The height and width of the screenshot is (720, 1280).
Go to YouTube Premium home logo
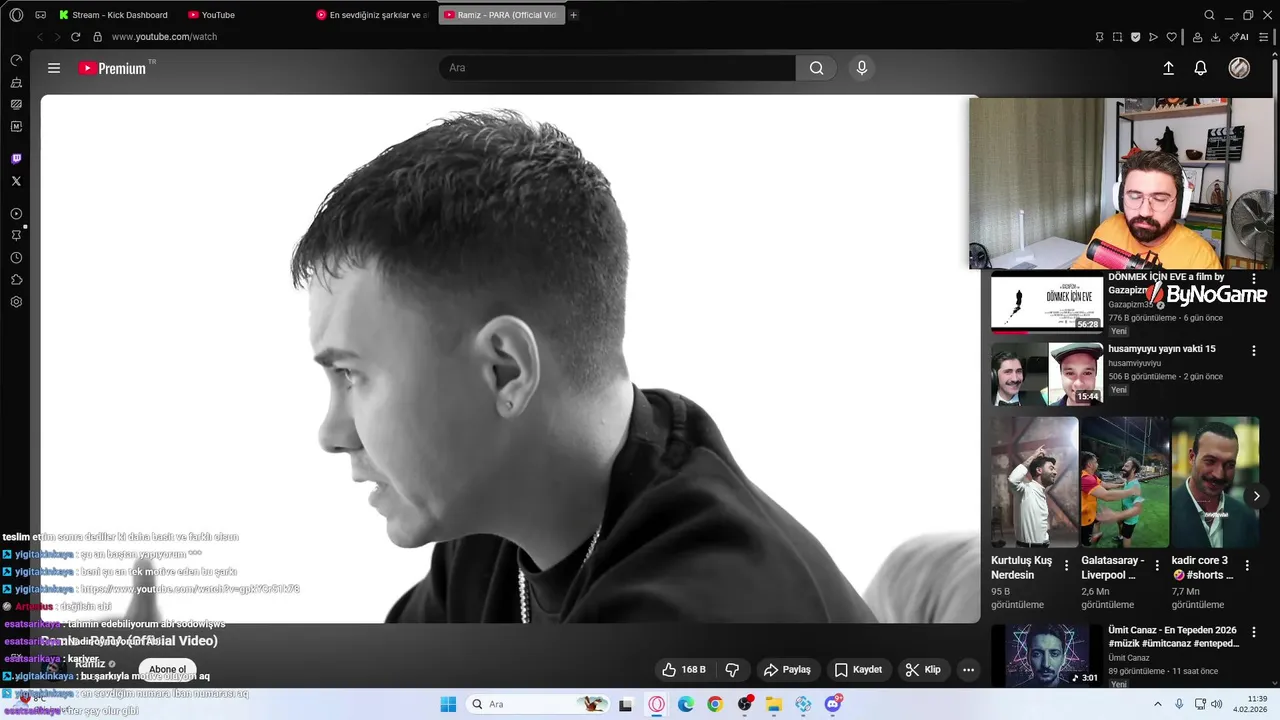[113, 68]
